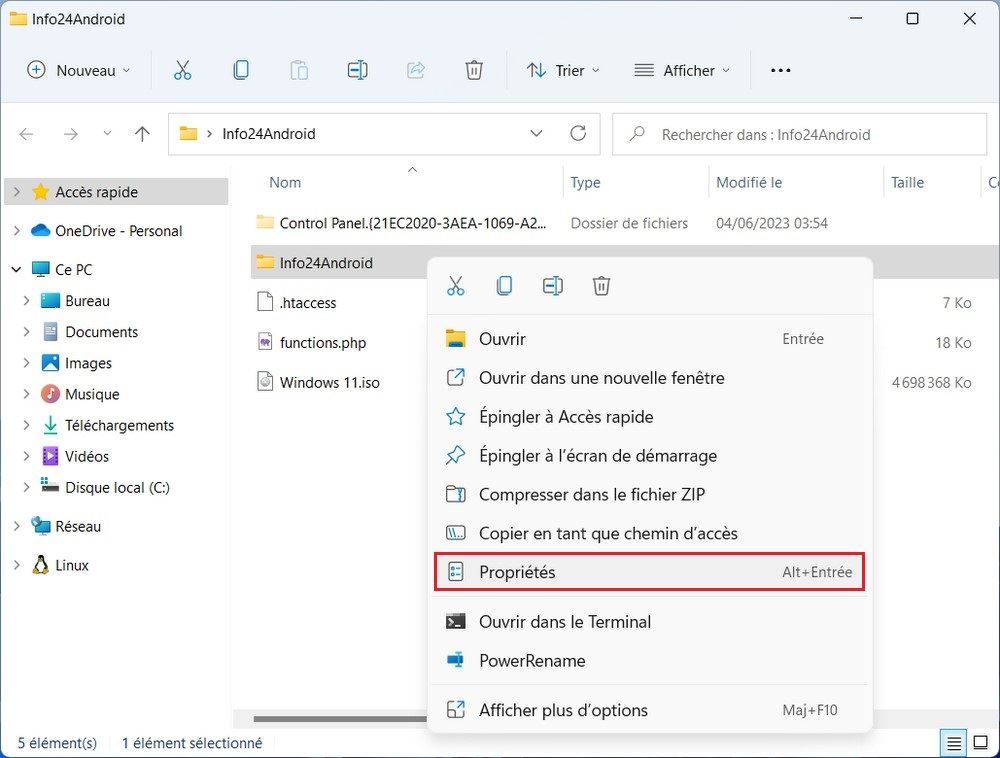1000x758 pixels.
Task: Click the Cut scissors icon in the toolbar
Action: coord(182,70)
